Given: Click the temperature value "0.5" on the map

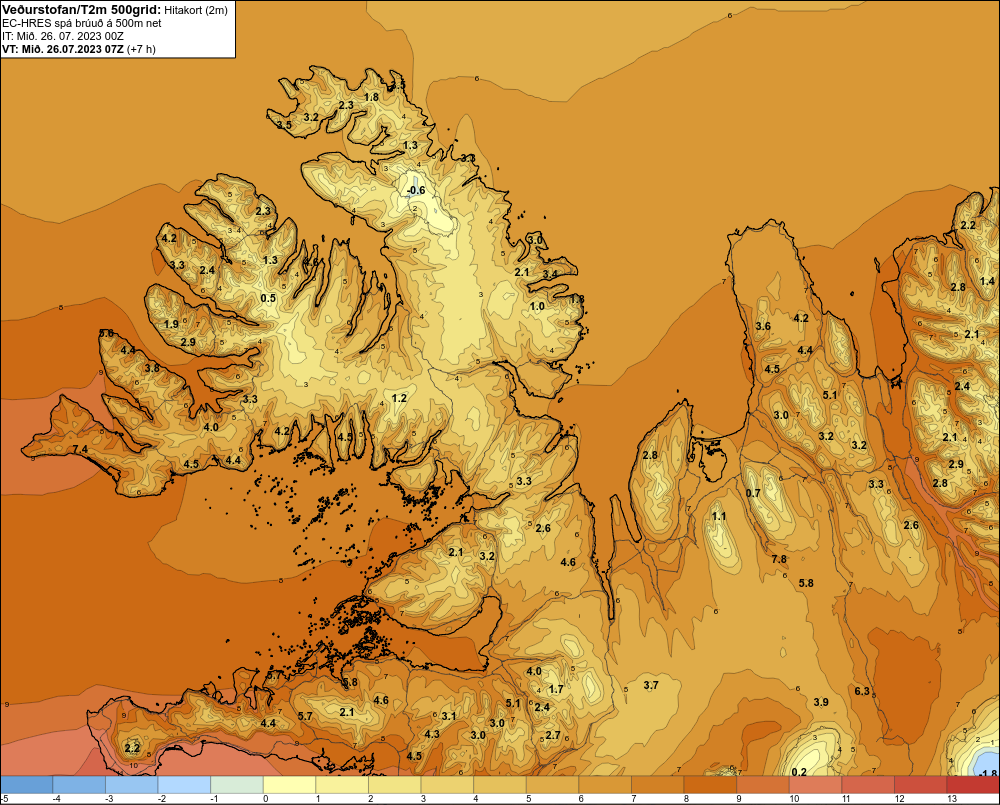Looking at the screenshot, I should pyautogui.click(x=268, y=298).
